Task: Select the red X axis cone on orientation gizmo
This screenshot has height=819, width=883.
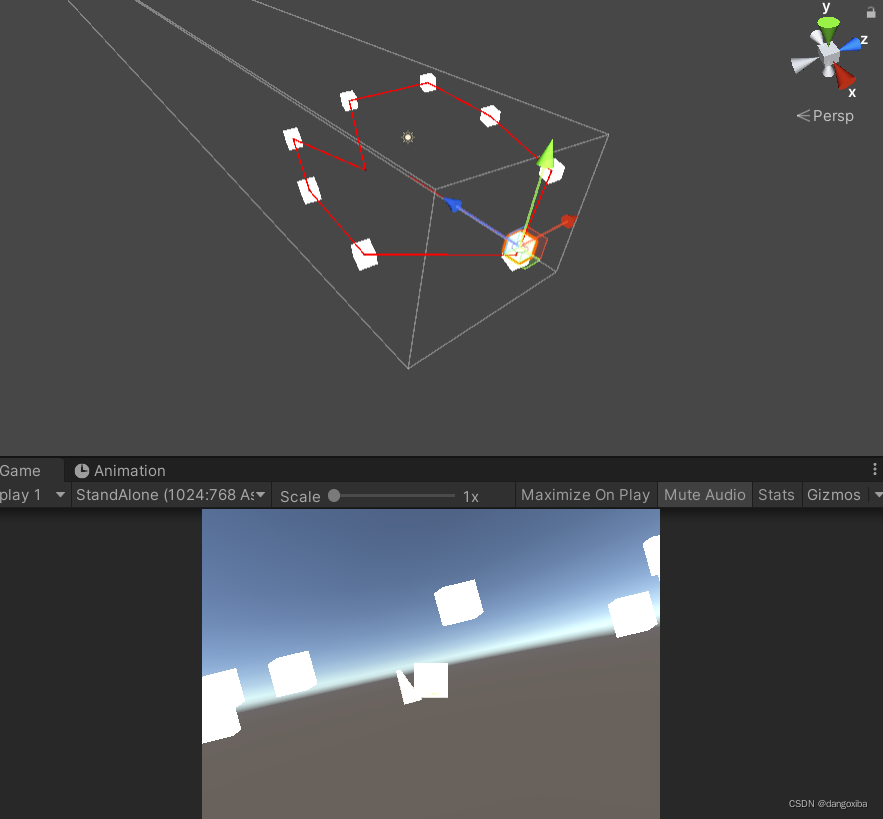Action: [x=845, y=77]
